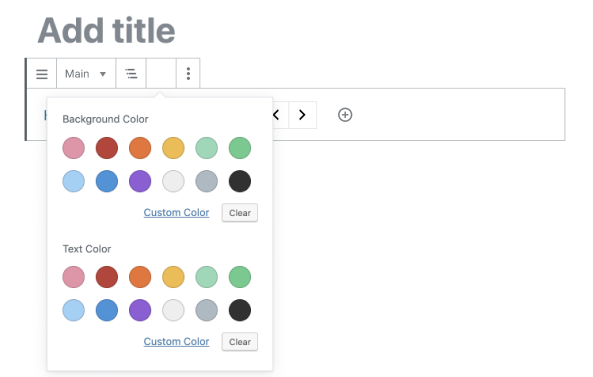Move menu item right with arrow
The image size is (593, 377).
point(302,115)
